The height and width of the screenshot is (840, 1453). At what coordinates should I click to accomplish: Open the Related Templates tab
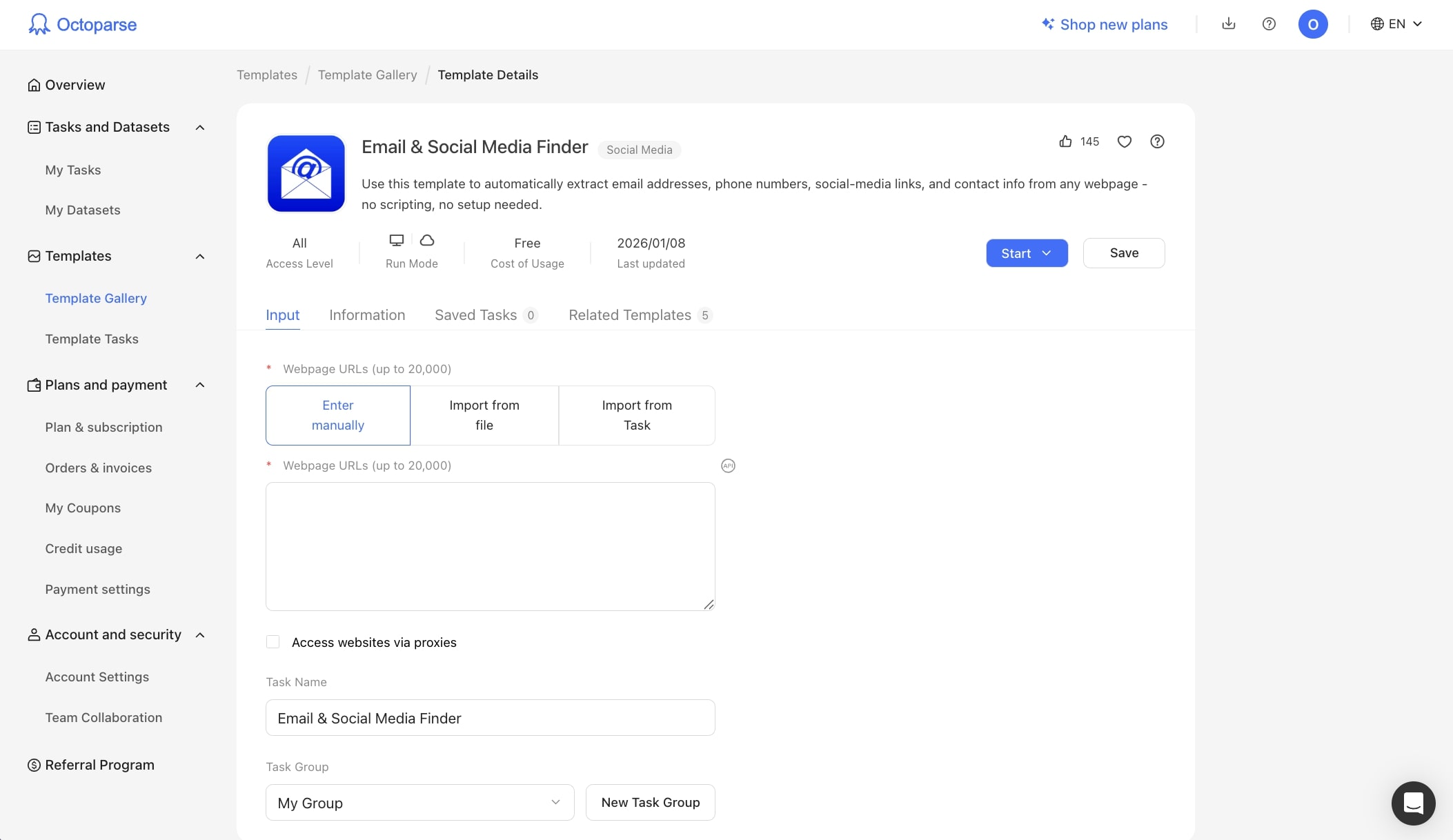[629, 314]
